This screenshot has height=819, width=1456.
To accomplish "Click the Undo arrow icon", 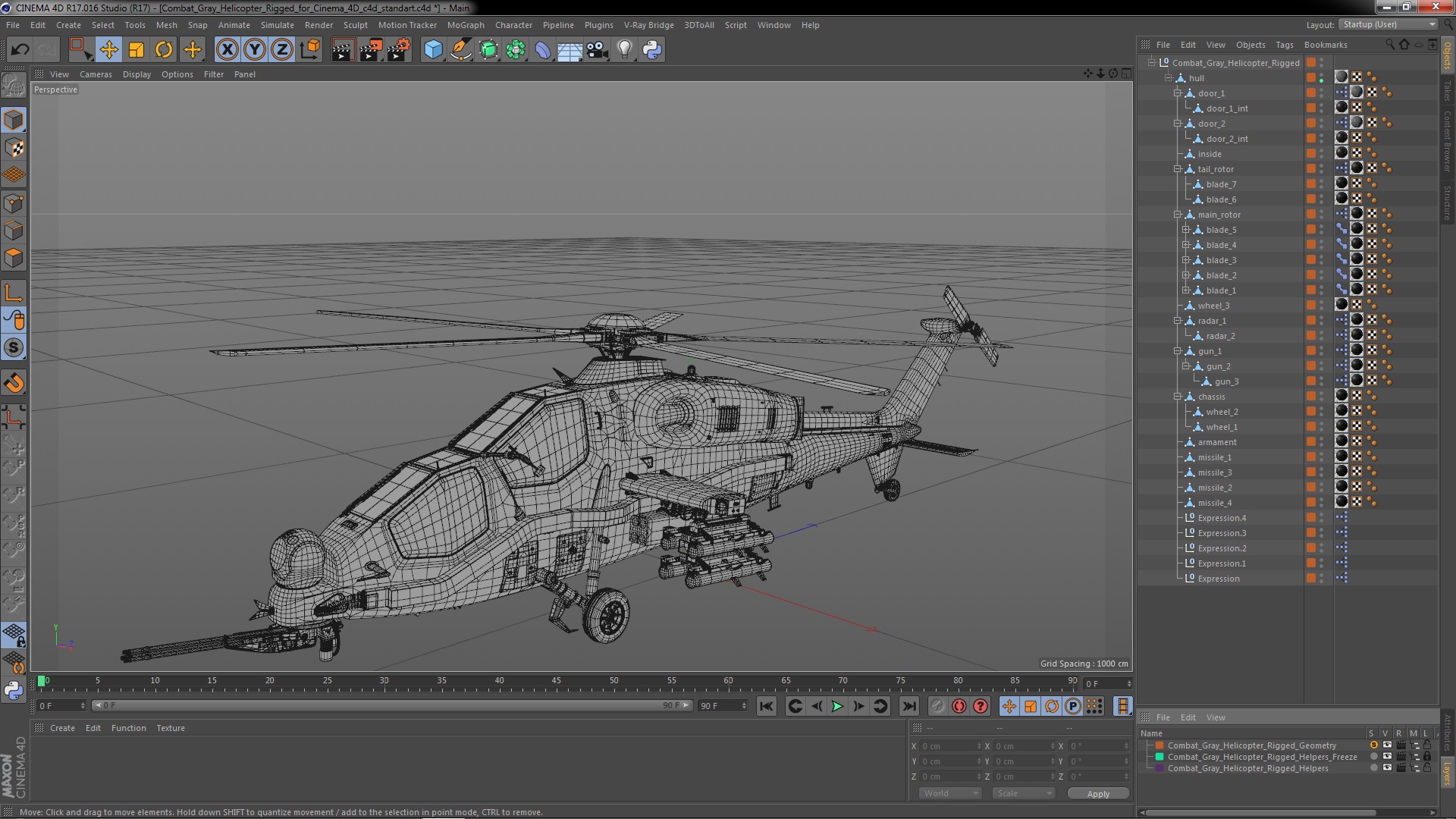I will point(20,50).
